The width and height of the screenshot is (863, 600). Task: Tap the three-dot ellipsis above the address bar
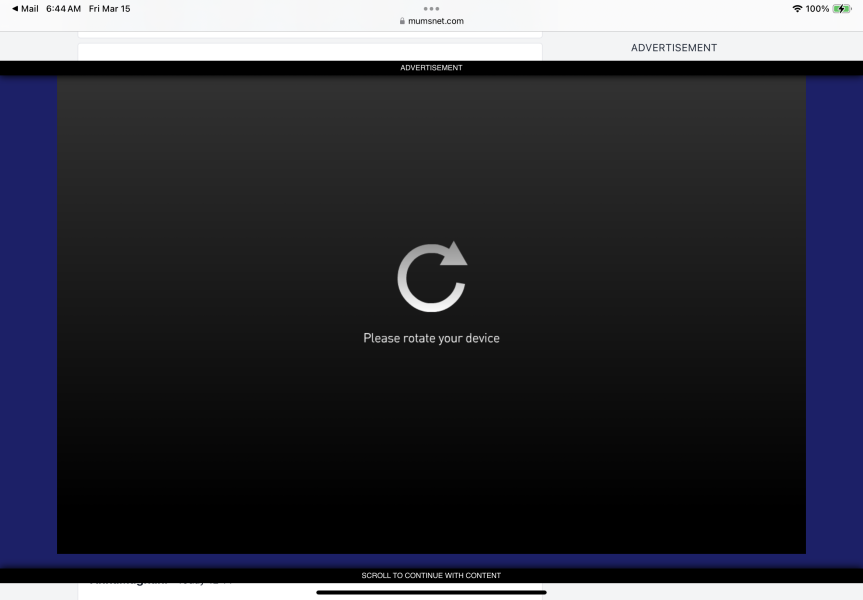point(431,9)
